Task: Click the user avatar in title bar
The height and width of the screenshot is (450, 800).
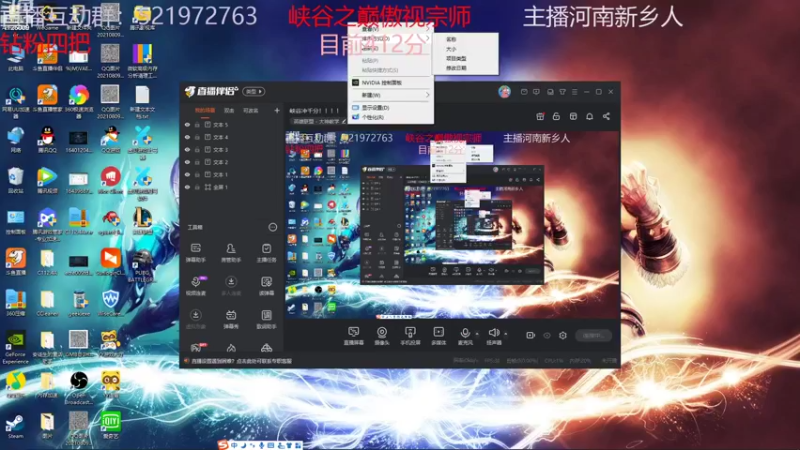Action: point(504,92)
